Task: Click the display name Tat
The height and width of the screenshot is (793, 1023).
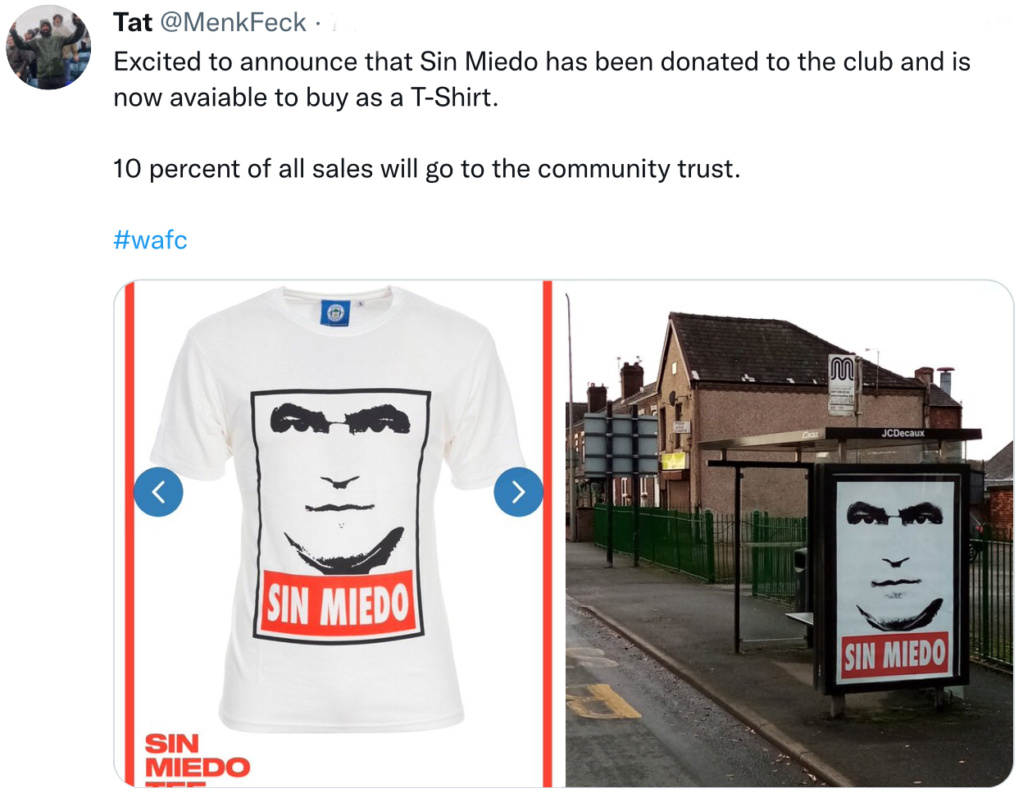Action: pos(132,22)
